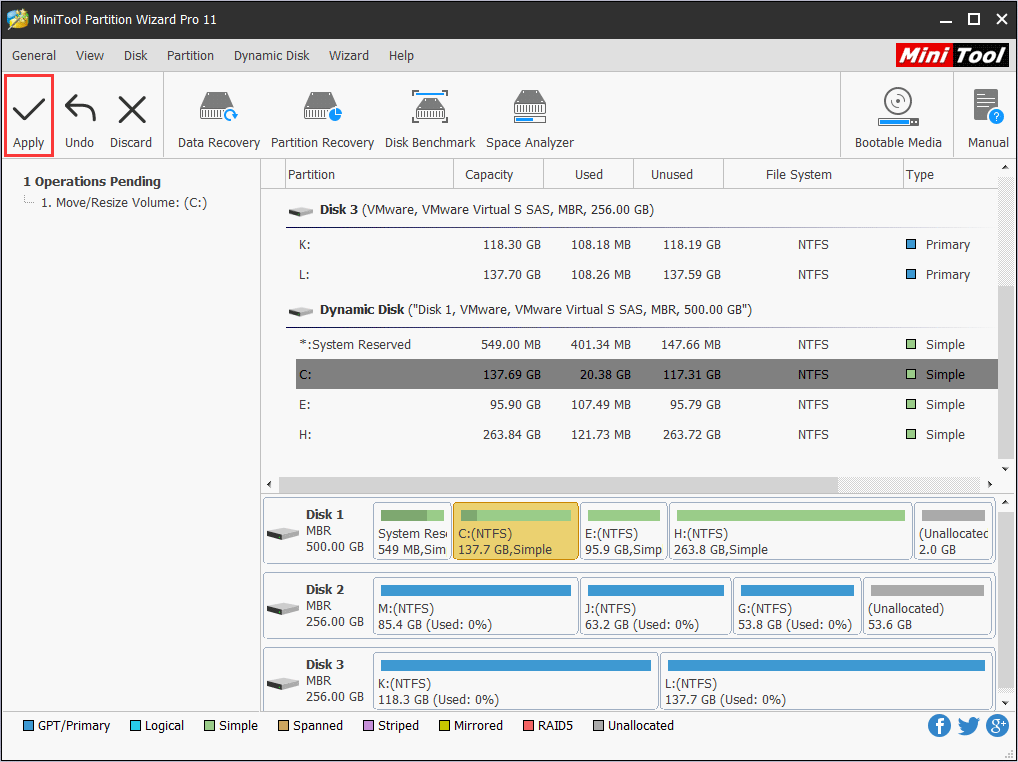1018x762 pixels.
Task: Select H:(NTFS) block on Disk 1 map
Action: [x=791, y=532]
